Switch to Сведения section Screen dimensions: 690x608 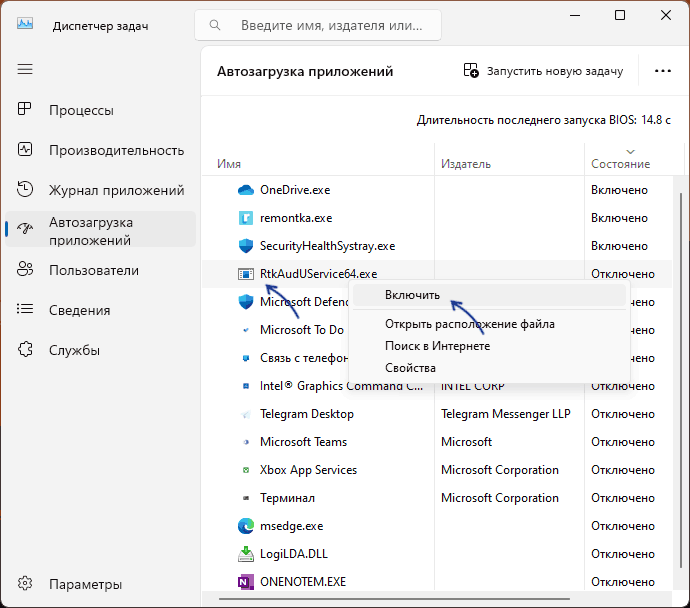(x=100, y=310)
